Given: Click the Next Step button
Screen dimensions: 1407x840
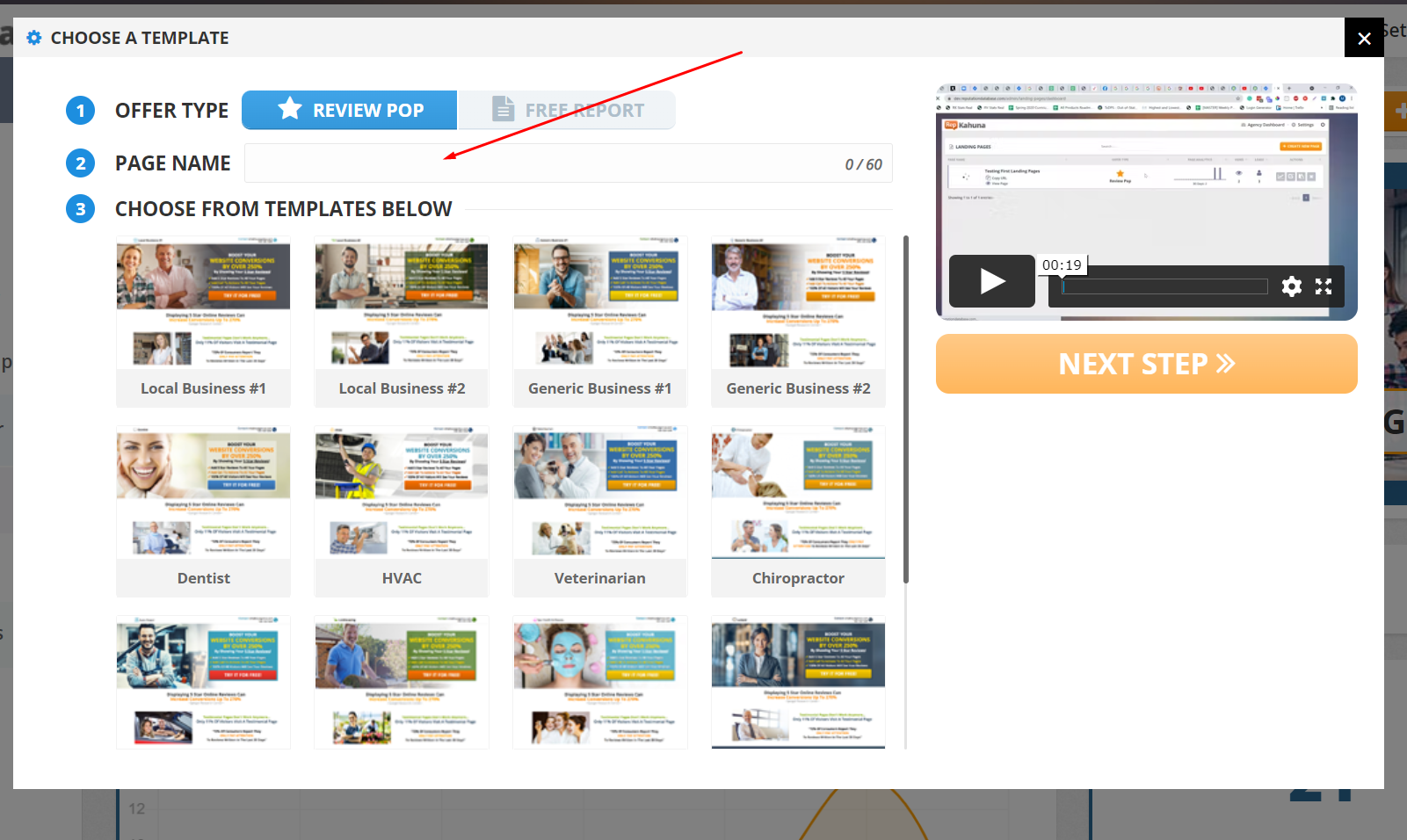Looking at the screenshot, I should tap(1146, 364).
